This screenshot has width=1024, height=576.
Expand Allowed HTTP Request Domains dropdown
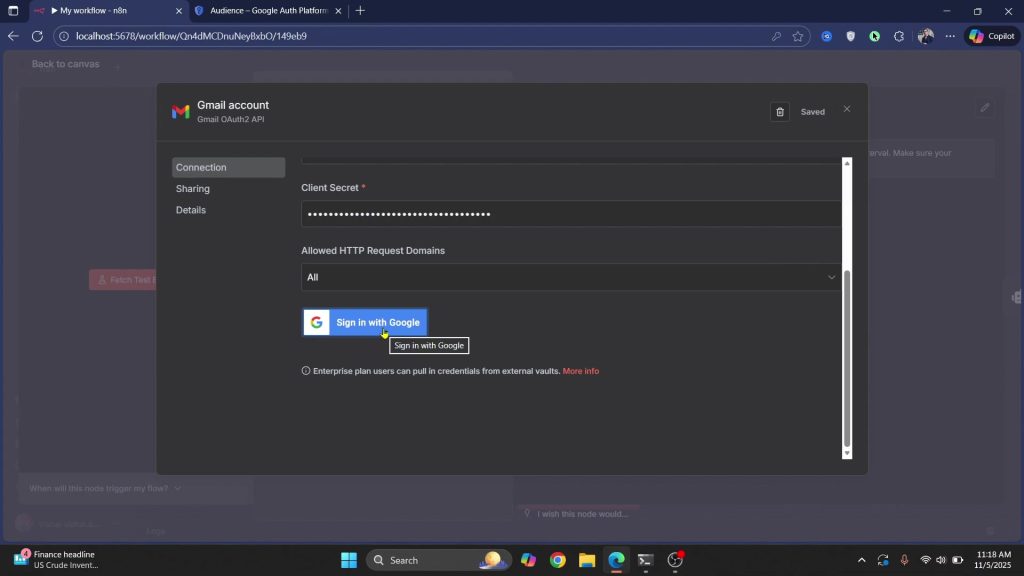click(x=570, y=277)
